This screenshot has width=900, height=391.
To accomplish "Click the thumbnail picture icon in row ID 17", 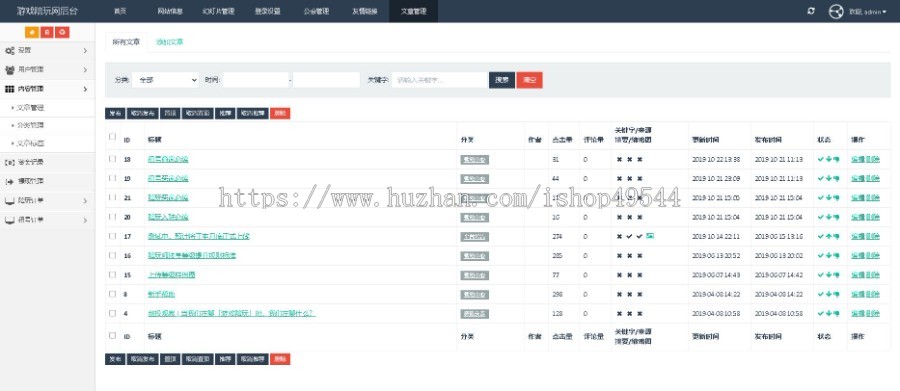I will [650, 236].
